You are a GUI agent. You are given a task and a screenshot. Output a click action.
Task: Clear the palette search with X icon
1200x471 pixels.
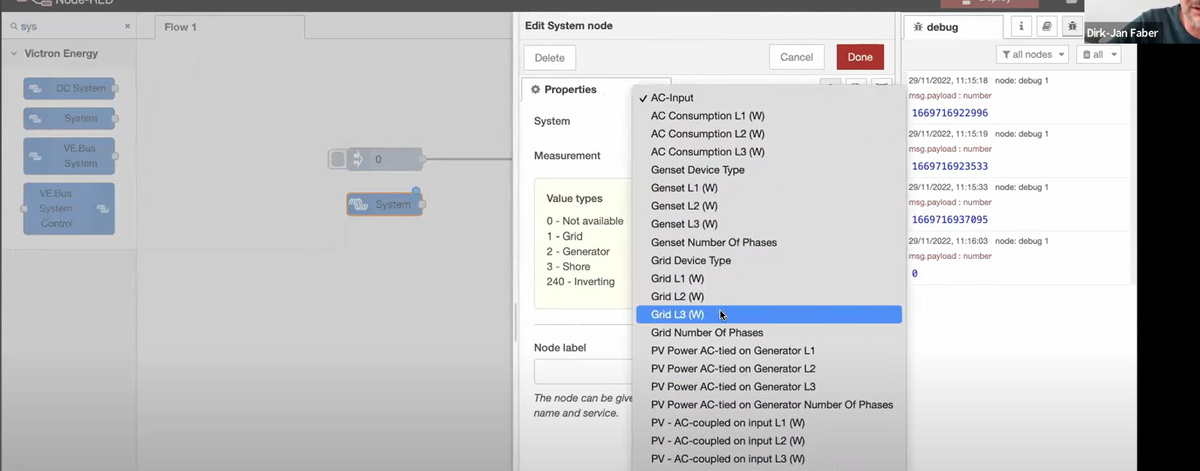click(x=127, y=27)
